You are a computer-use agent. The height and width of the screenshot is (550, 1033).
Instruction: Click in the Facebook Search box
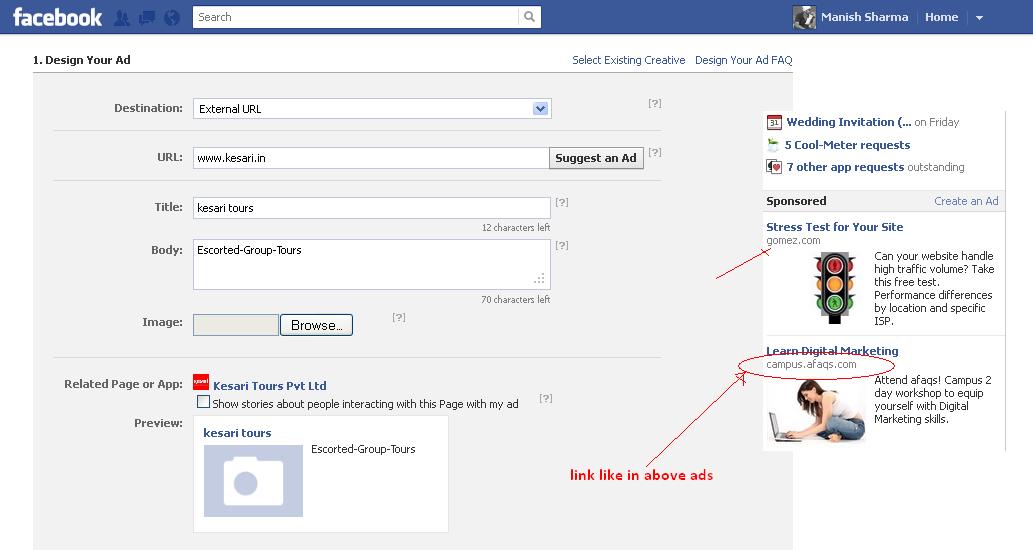click(x=356, y=17)
